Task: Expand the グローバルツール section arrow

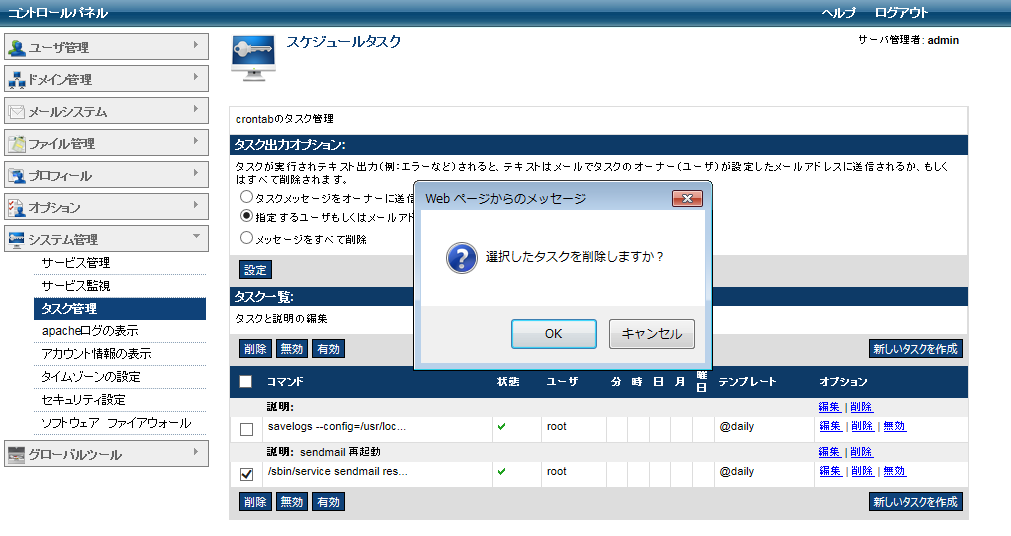Action: click(x=196, y=453)
